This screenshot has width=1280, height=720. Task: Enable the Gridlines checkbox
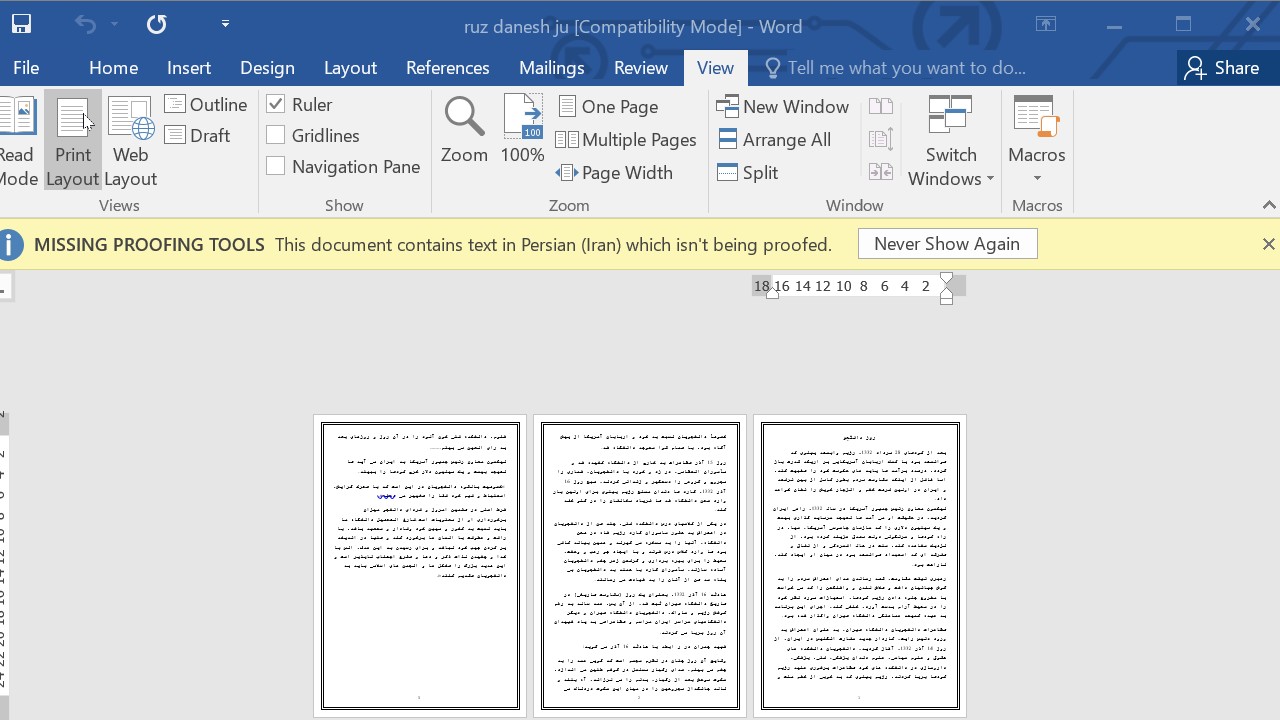click(x=276, y=135)
